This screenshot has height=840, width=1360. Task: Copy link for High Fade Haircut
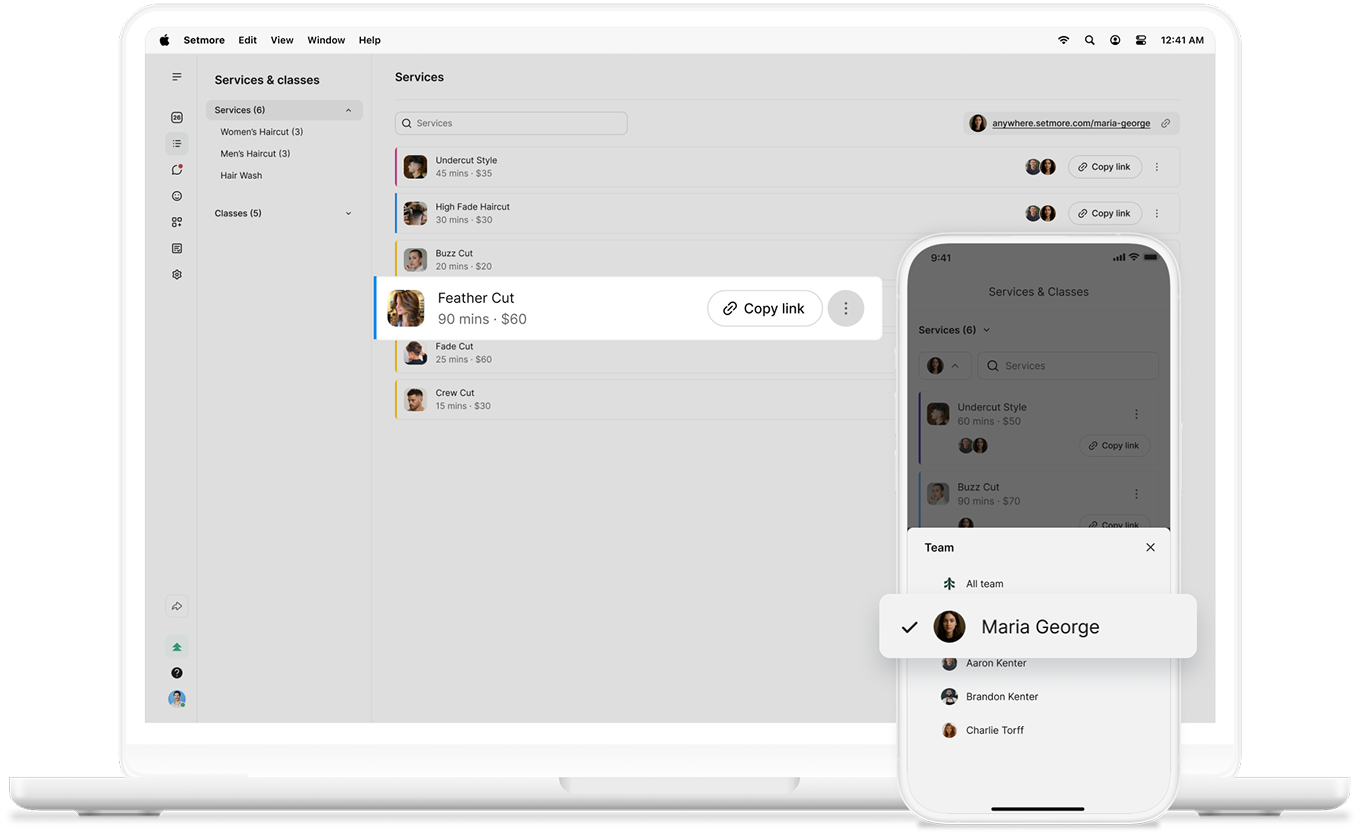[x=1105, y=213]
